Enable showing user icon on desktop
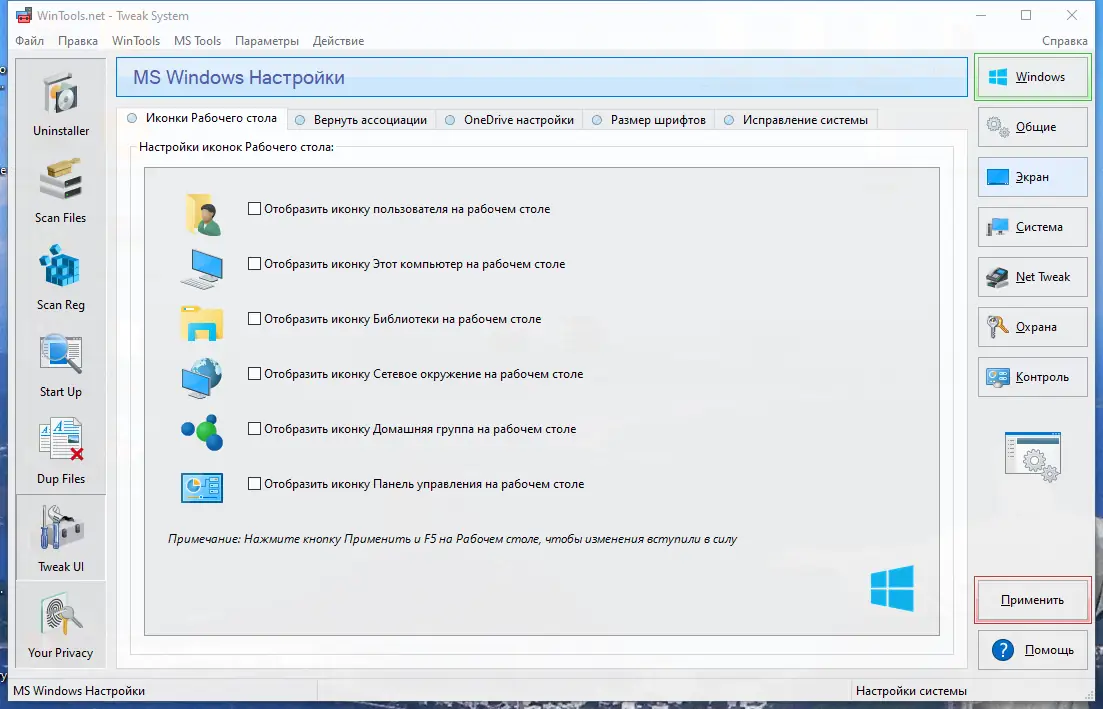Screen dimensions: 1103x709 pyautogui.click(x=255, y=209)
